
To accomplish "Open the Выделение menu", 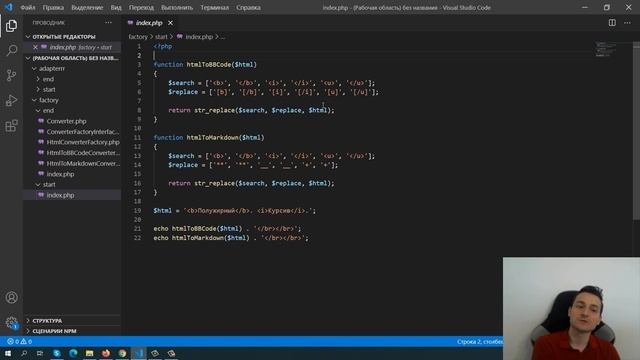I will click(87, 7).
